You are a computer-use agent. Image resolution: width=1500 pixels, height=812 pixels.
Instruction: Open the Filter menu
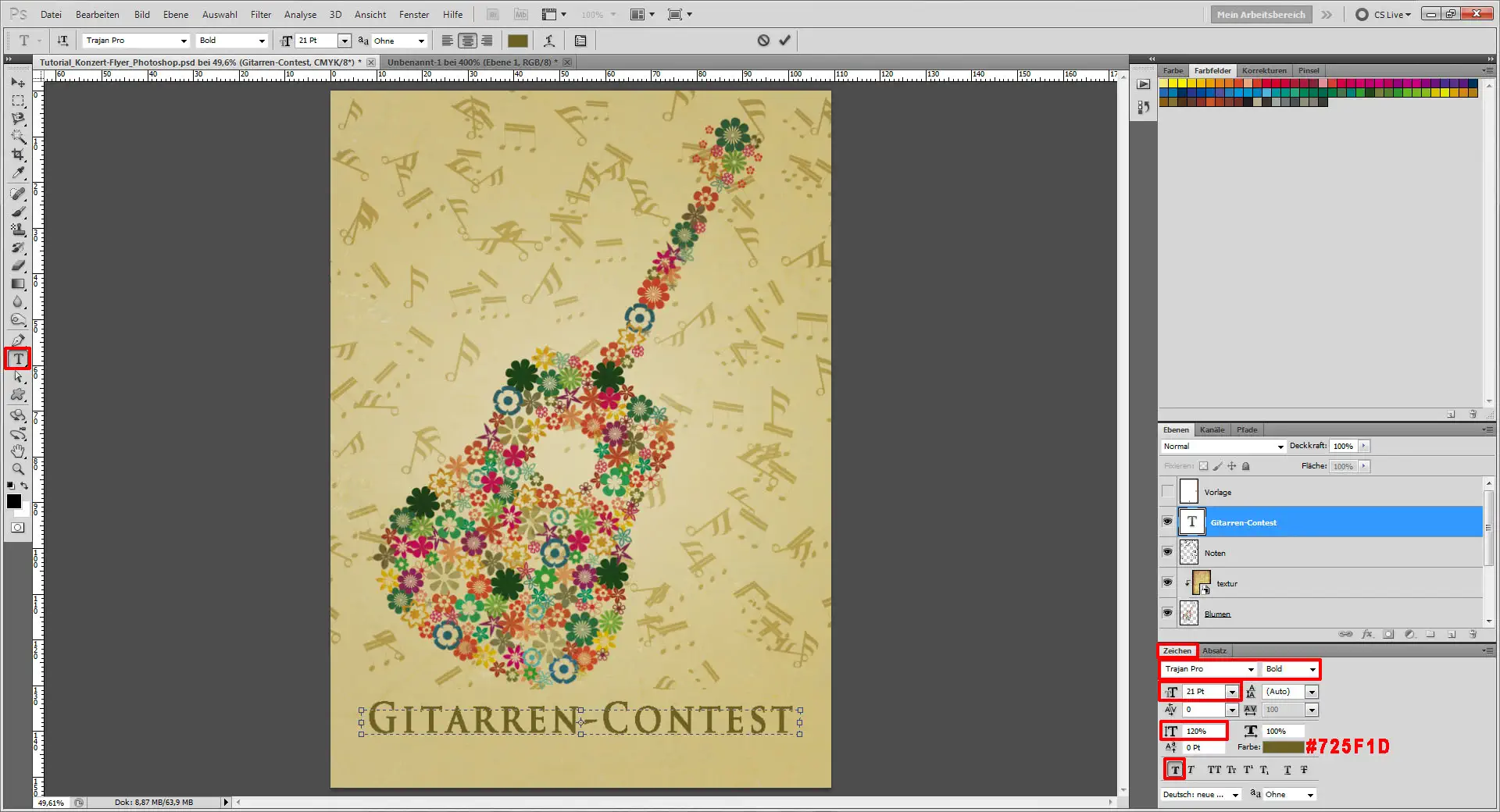[x=260, y=14]
